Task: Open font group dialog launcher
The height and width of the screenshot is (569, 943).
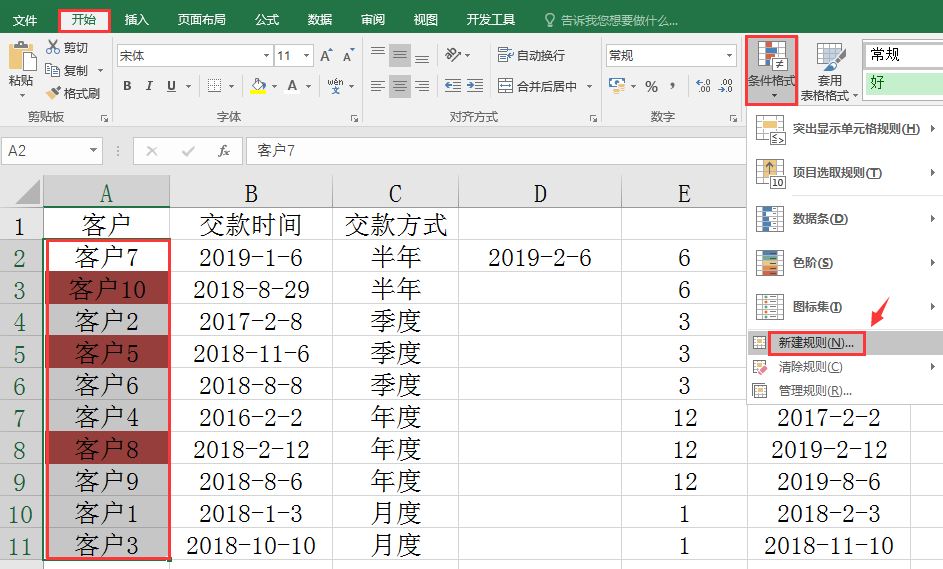Action: pos(354,118)
